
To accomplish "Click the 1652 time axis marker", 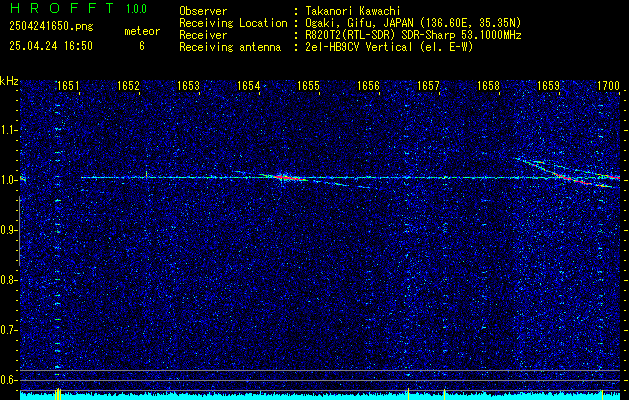I will (128, 86).
